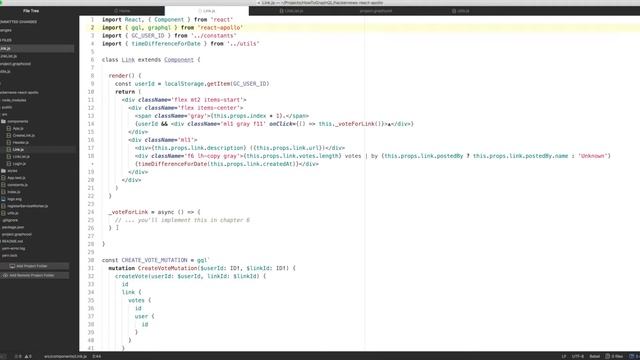Switch to the utils.js editor tab
This screenshot has height=360, width=640.
tap(460, 11)
